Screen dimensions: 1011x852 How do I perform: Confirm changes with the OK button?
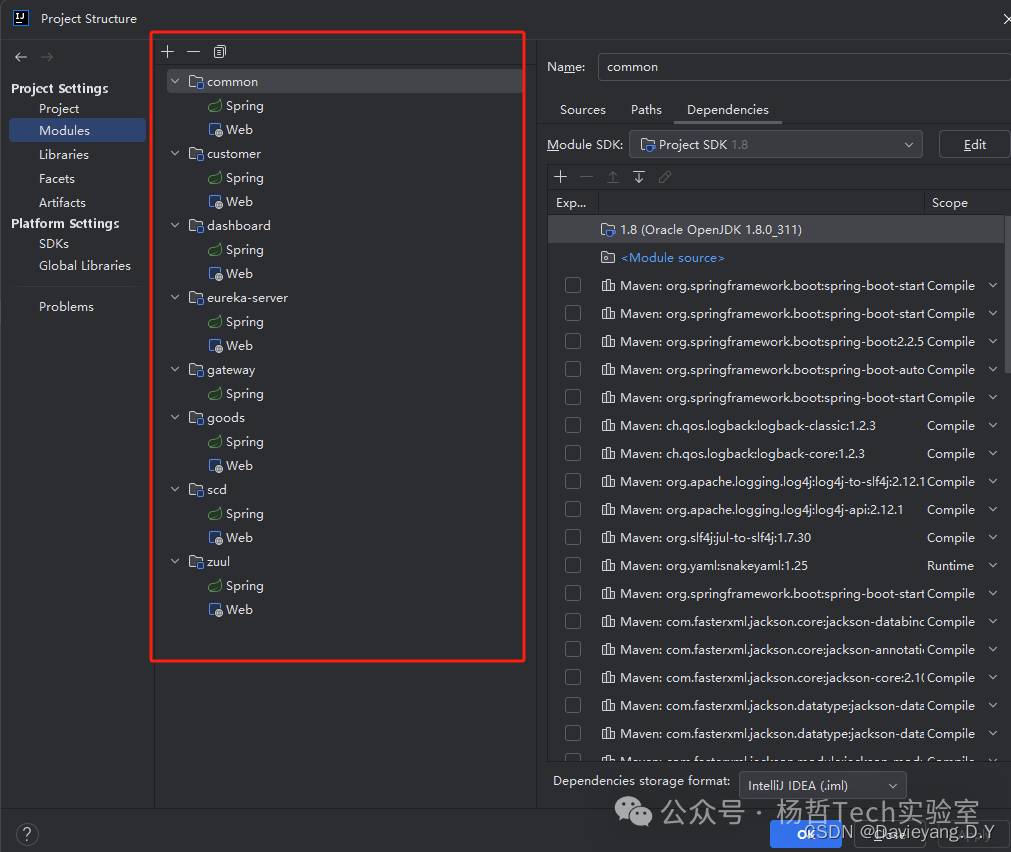point(806,832)
